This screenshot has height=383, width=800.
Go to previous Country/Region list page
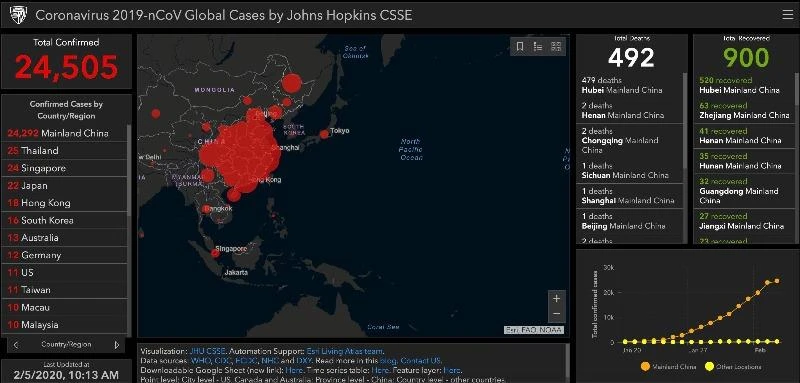[16, 345]
